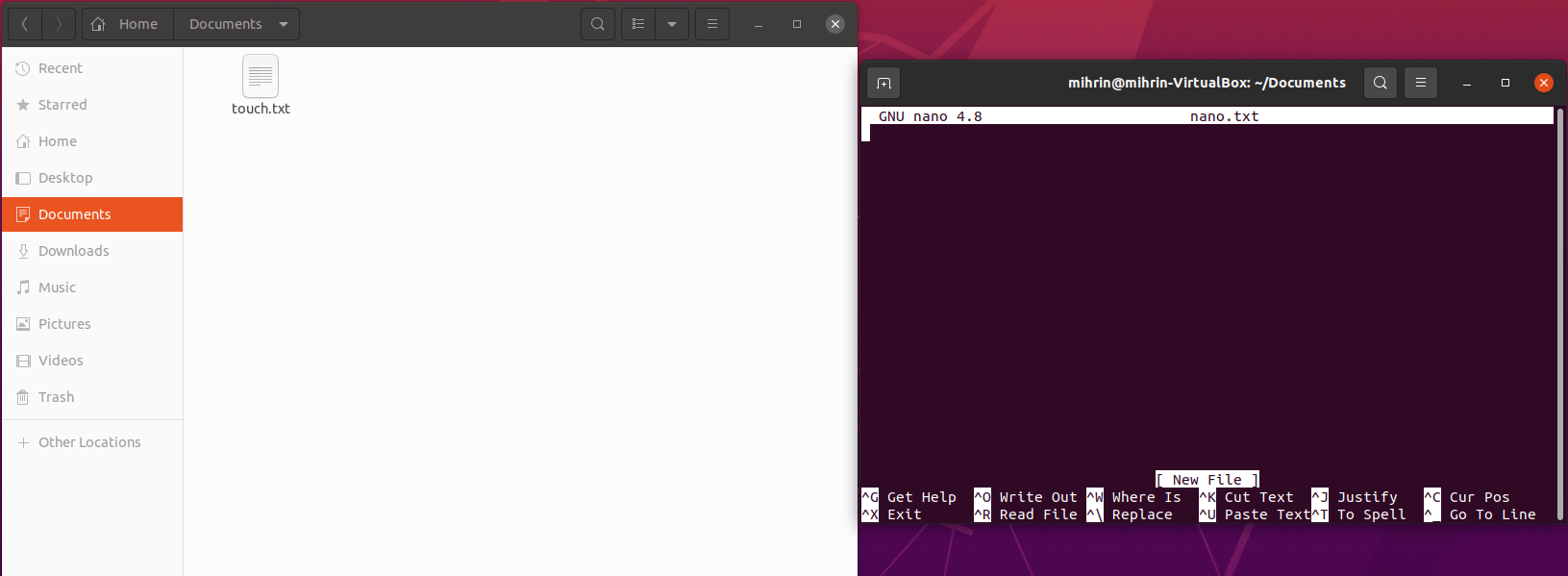Expand the view options dropdown arrow
Screen dimensions: 1568x576
672,24
